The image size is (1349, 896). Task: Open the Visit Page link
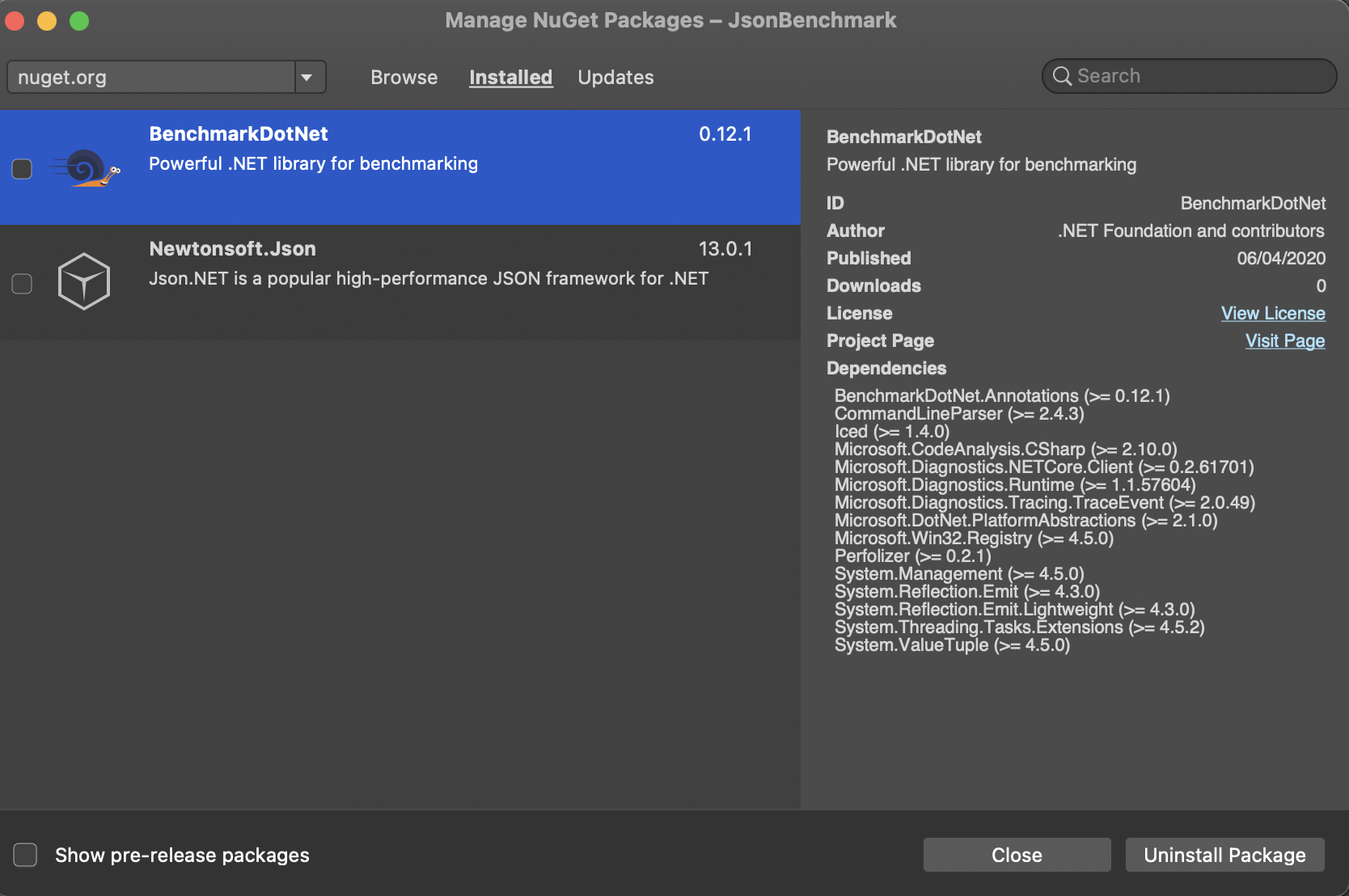pos(1284,340)
